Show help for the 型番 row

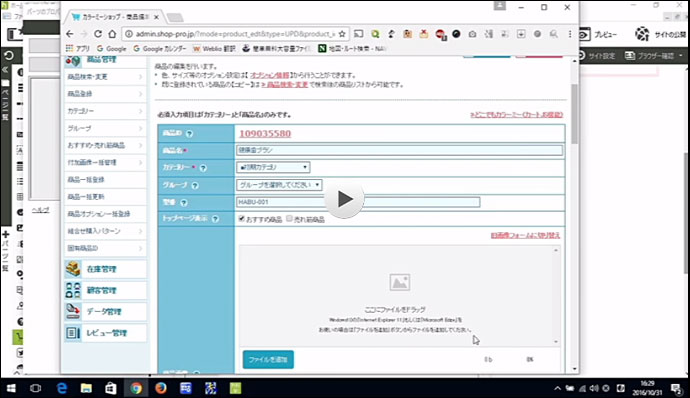pyautogui.click(x=184, y=203)
